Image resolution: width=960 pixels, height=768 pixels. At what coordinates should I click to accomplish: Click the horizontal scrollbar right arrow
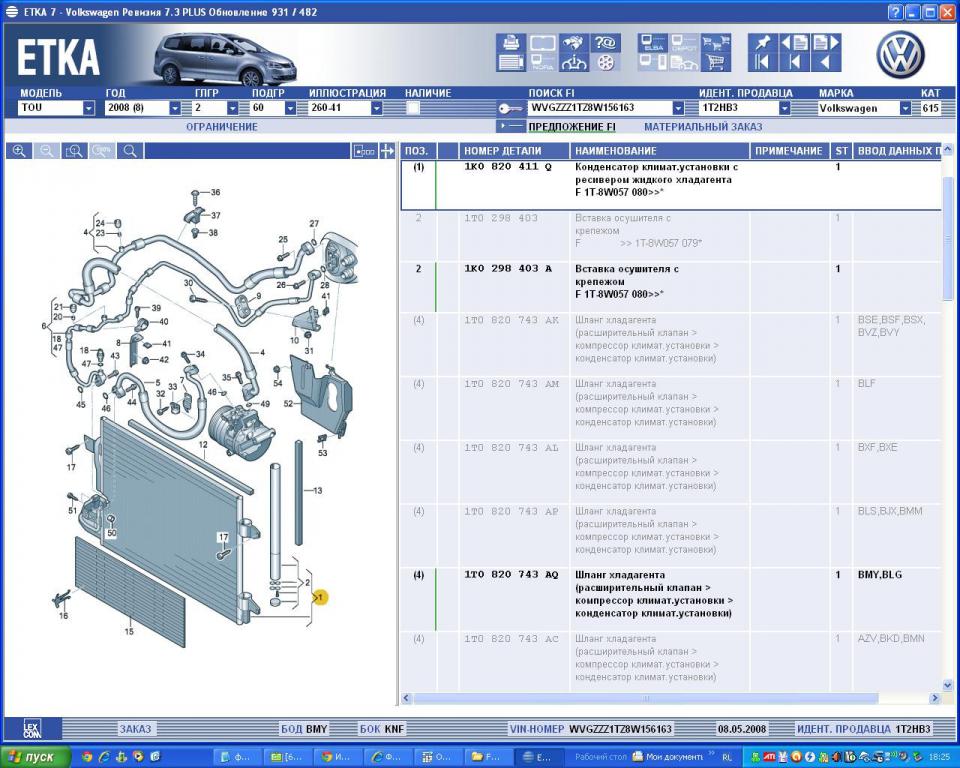point(934,698)
